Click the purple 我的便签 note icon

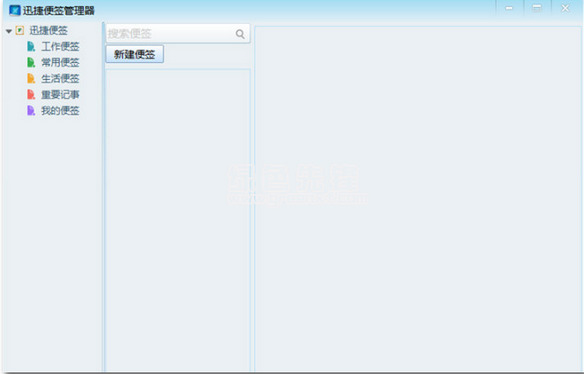31,111
